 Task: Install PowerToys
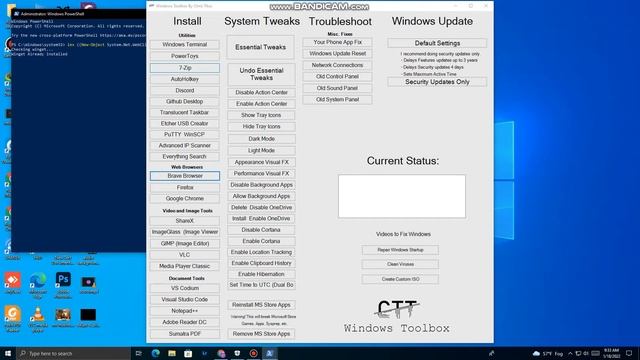click(x=185, y=56)
